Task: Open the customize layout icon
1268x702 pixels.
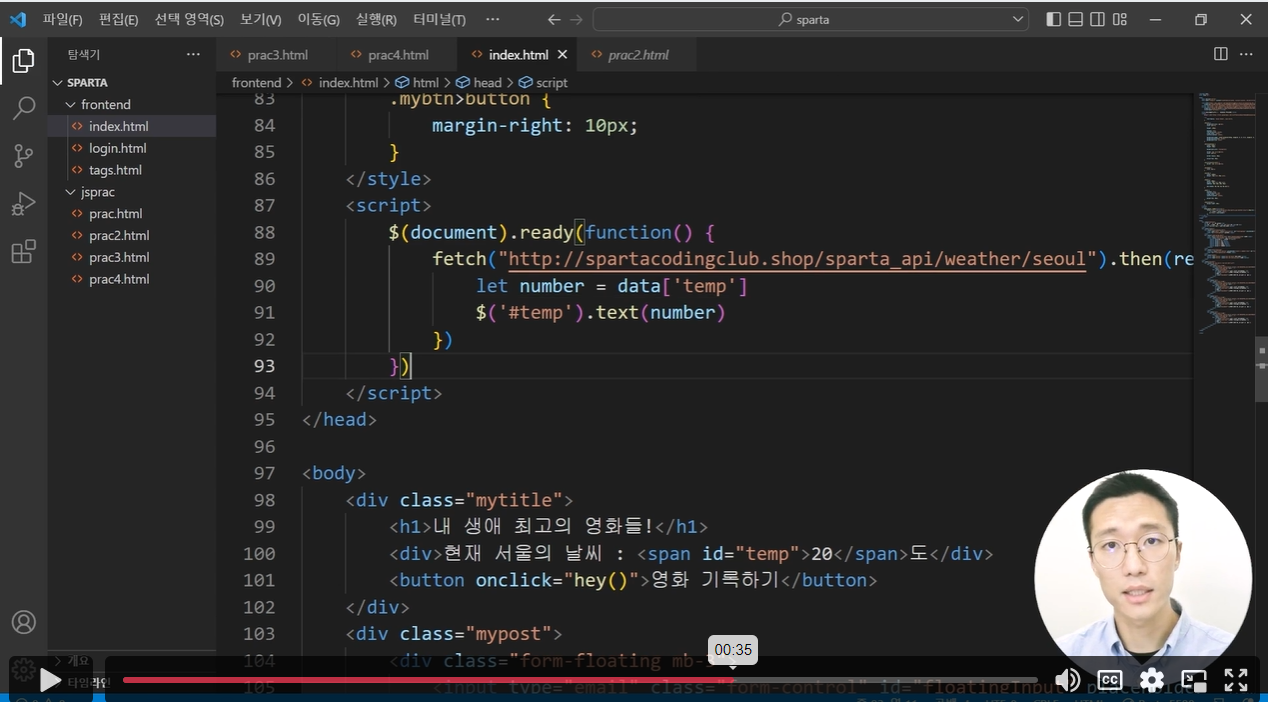Action: point(1120,19)
